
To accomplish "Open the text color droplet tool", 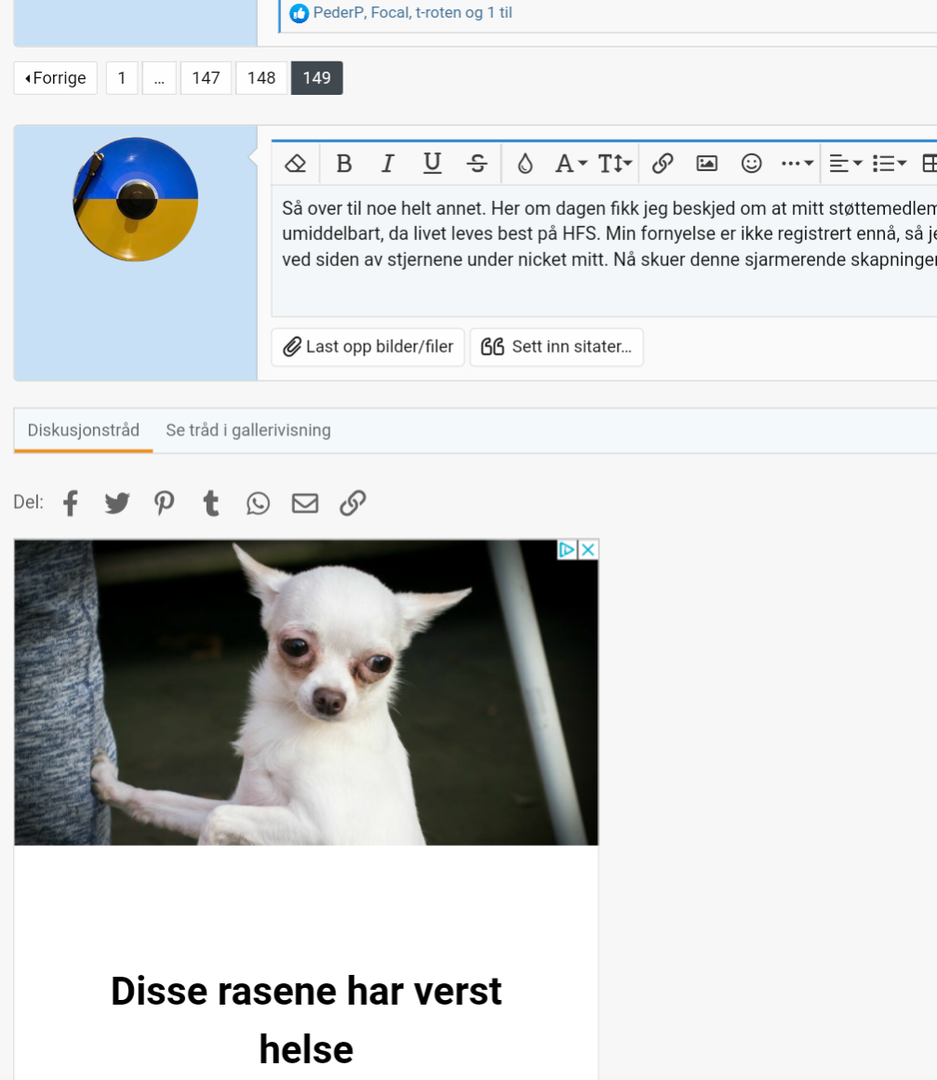I will pyautogui.click(x=525, y=163).
